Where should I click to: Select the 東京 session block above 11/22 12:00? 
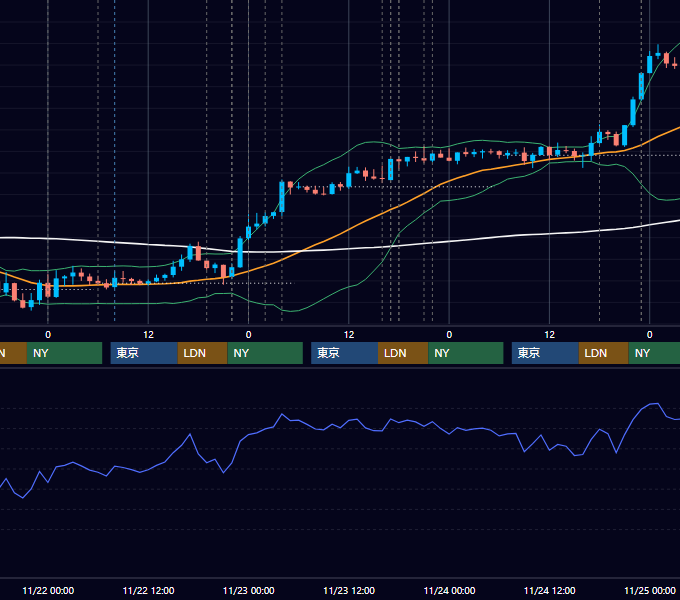[144, 353]
